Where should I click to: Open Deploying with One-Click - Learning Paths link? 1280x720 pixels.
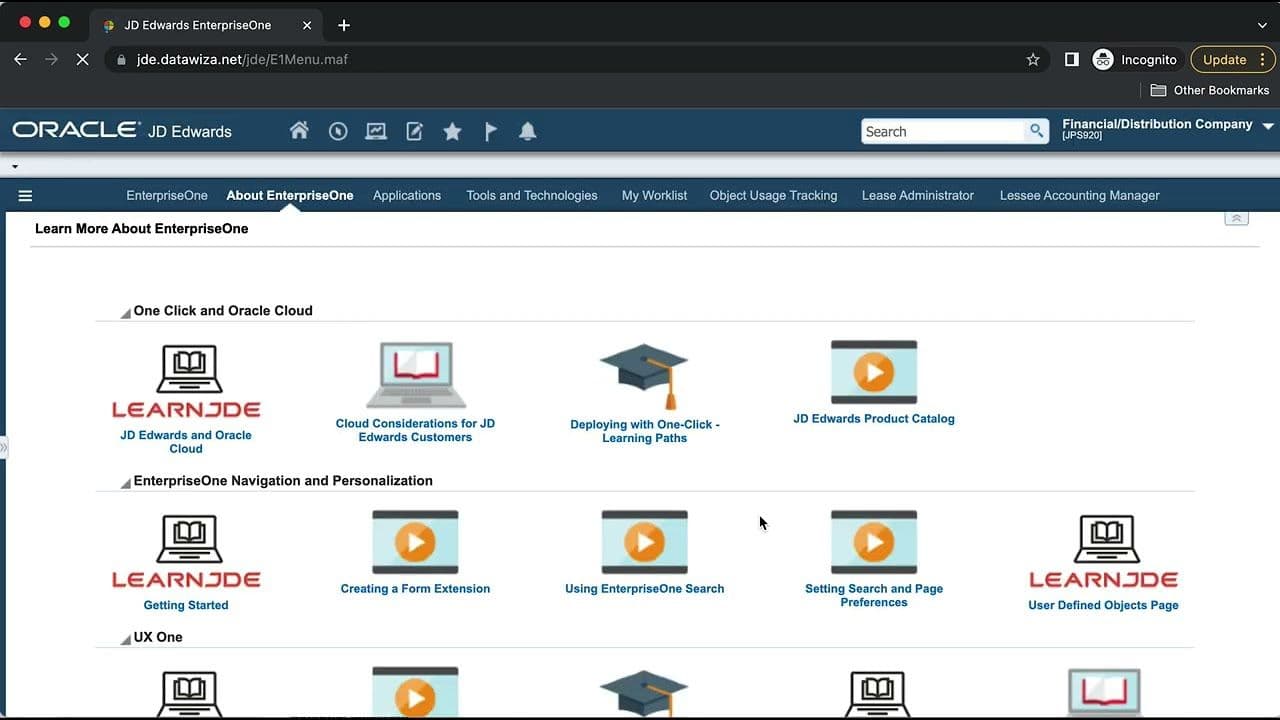click(645, 431)
